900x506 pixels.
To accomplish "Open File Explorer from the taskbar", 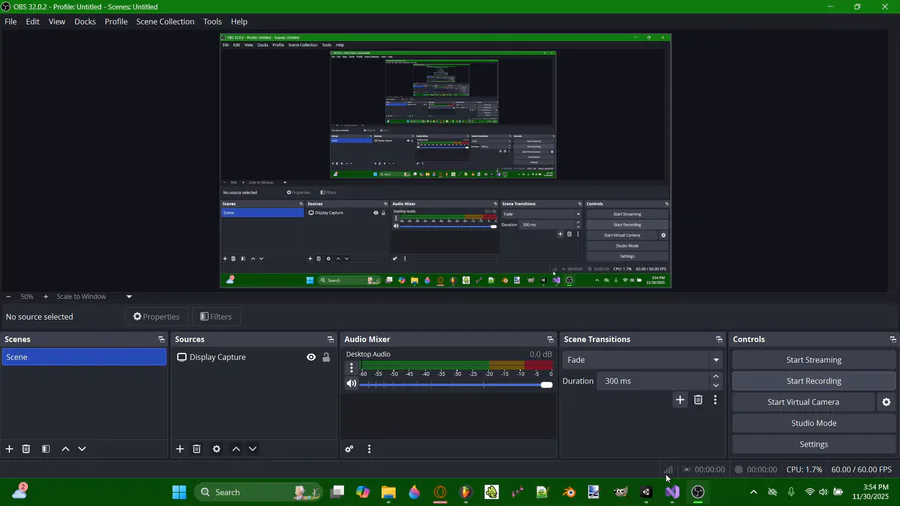I will (x=389, y=492).
